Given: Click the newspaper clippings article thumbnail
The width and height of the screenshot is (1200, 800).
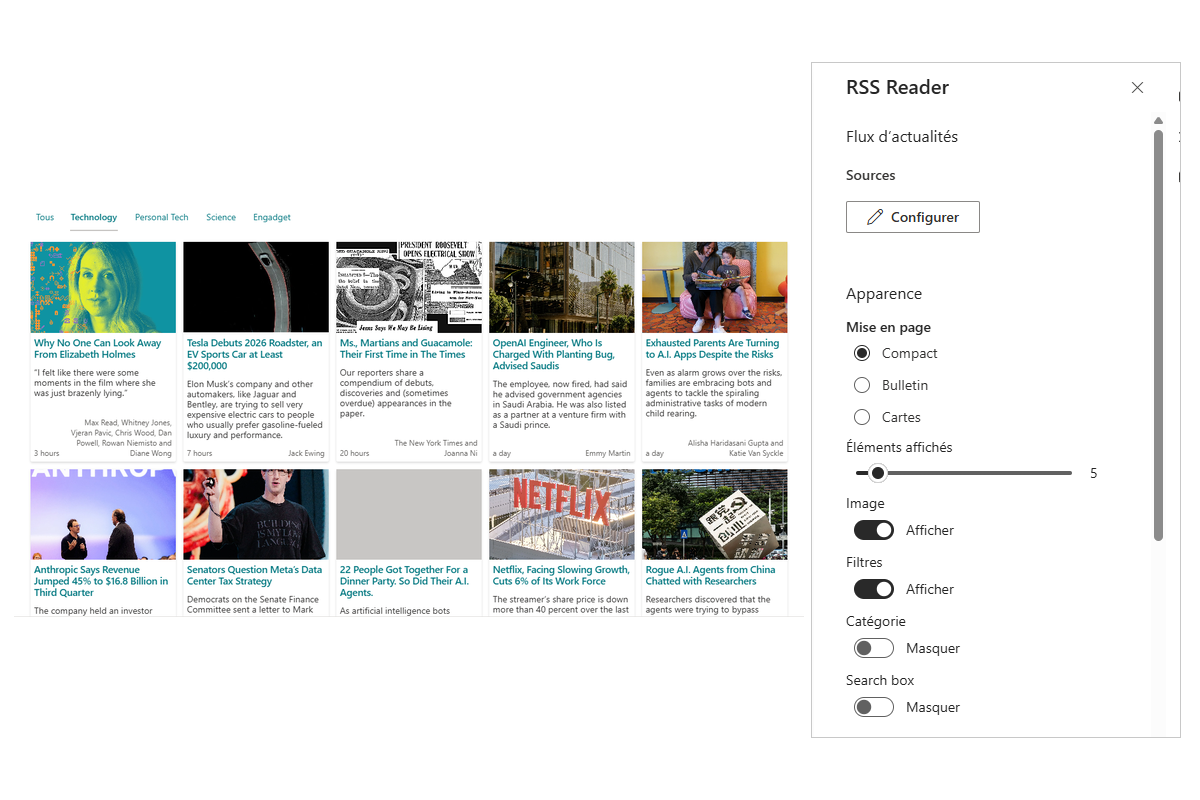Looking at the screenshot, I should (409, 287).
